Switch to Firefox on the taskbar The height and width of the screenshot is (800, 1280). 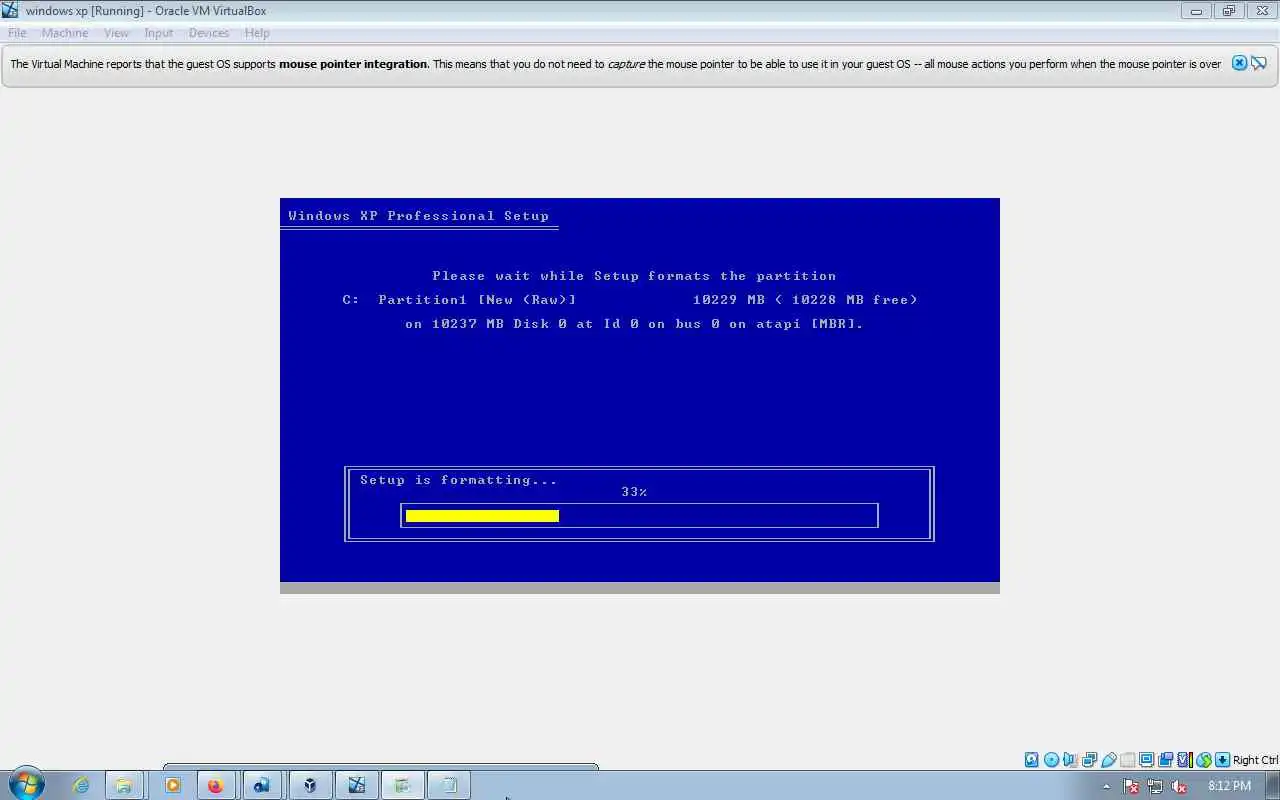coord(215,785)
